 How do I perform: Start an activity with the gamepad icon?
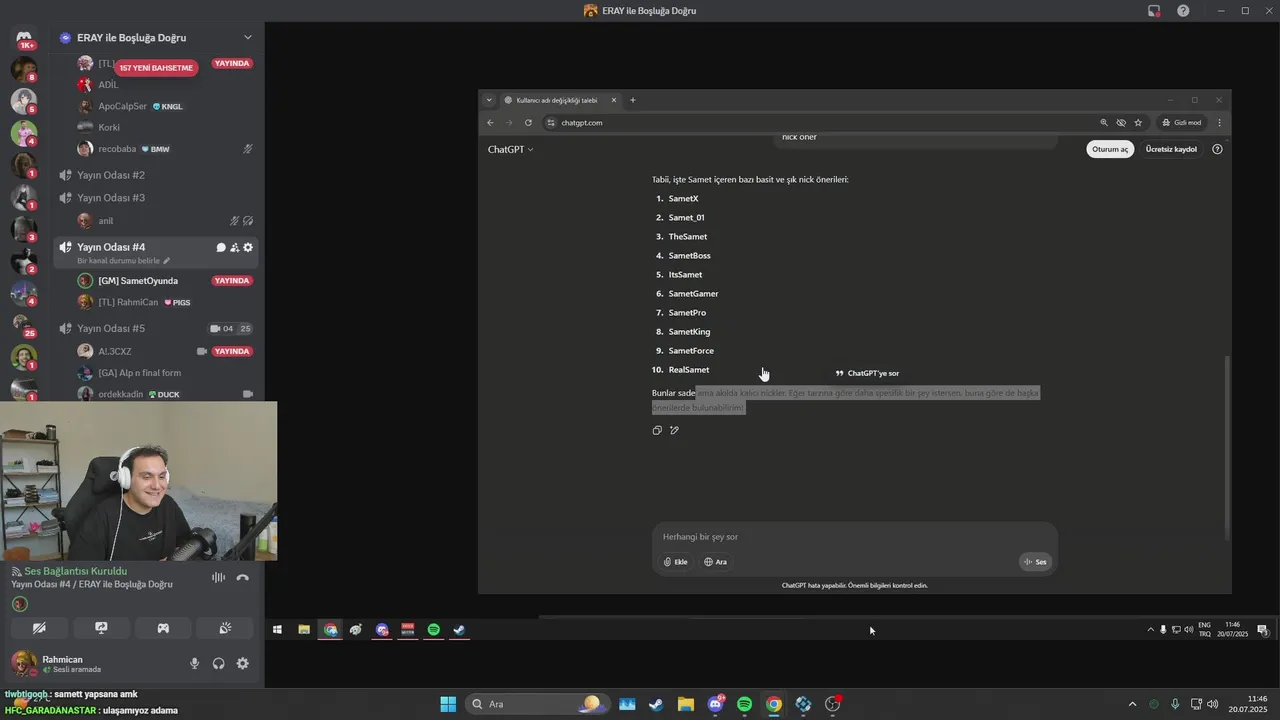[163, 628]
